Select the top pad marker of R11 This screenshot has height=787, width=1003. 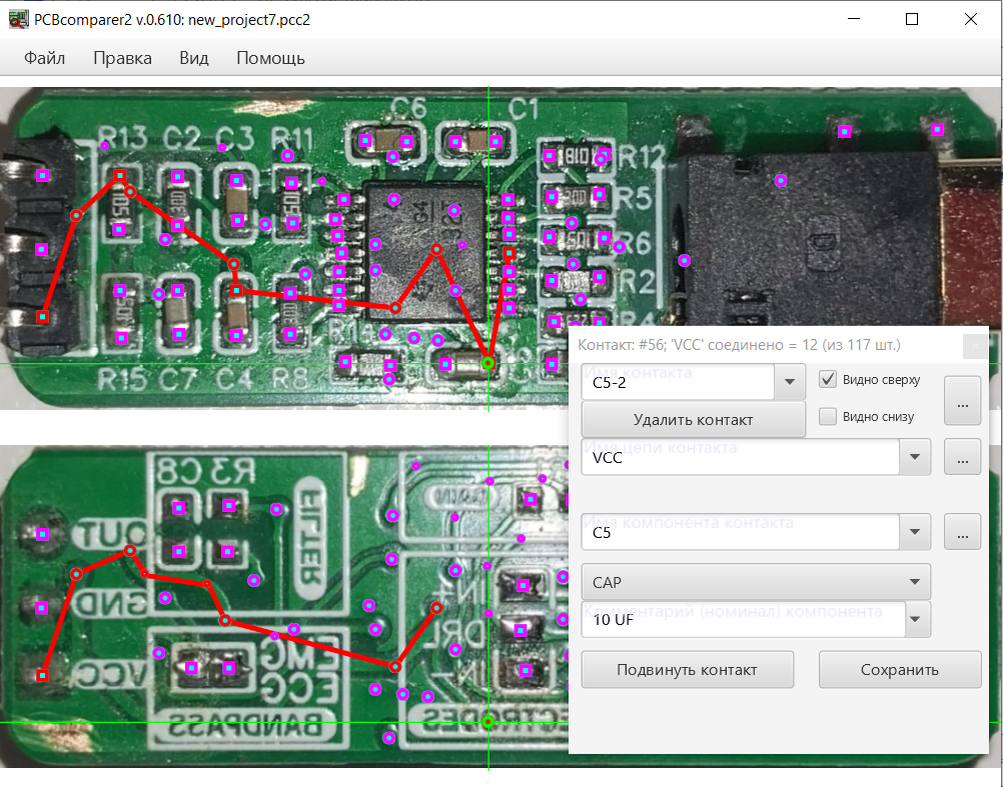pos(292,183)
